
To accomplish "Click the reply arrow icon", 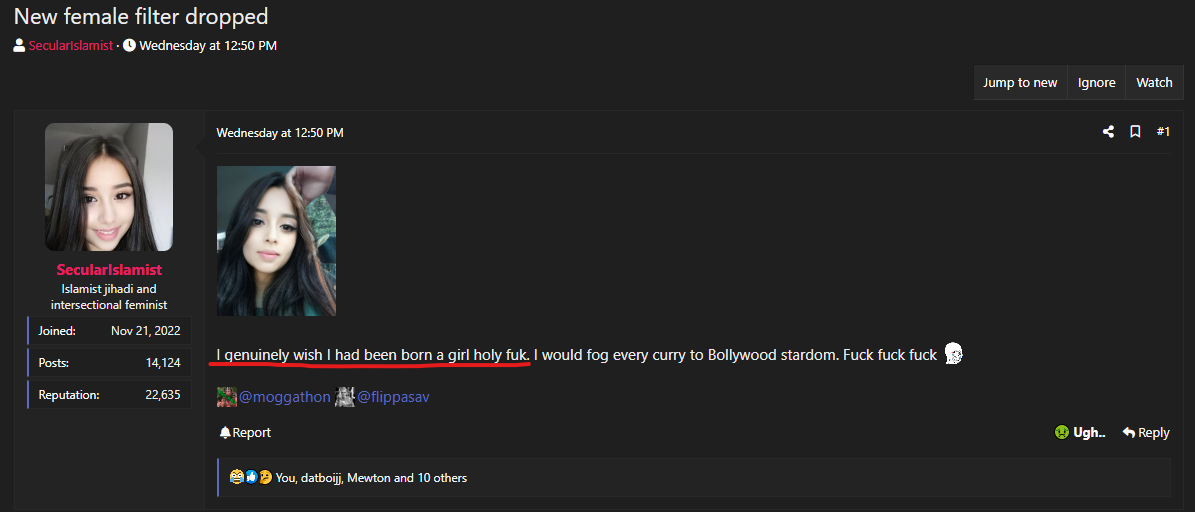I will coord(1128,433).
